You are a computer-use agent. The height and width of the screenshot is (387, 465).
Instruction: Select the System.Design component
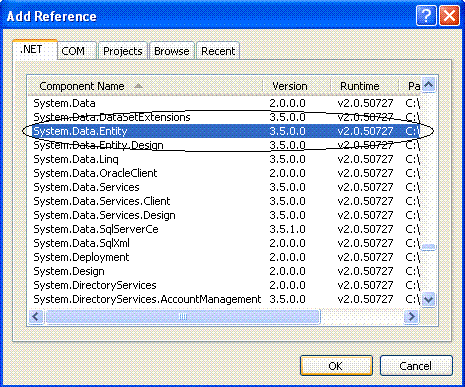coord(224,271)
